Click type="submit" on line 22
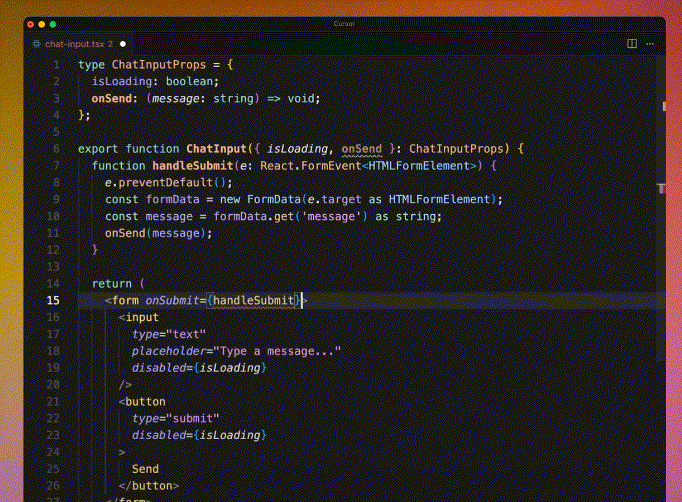 pos(176,419)
